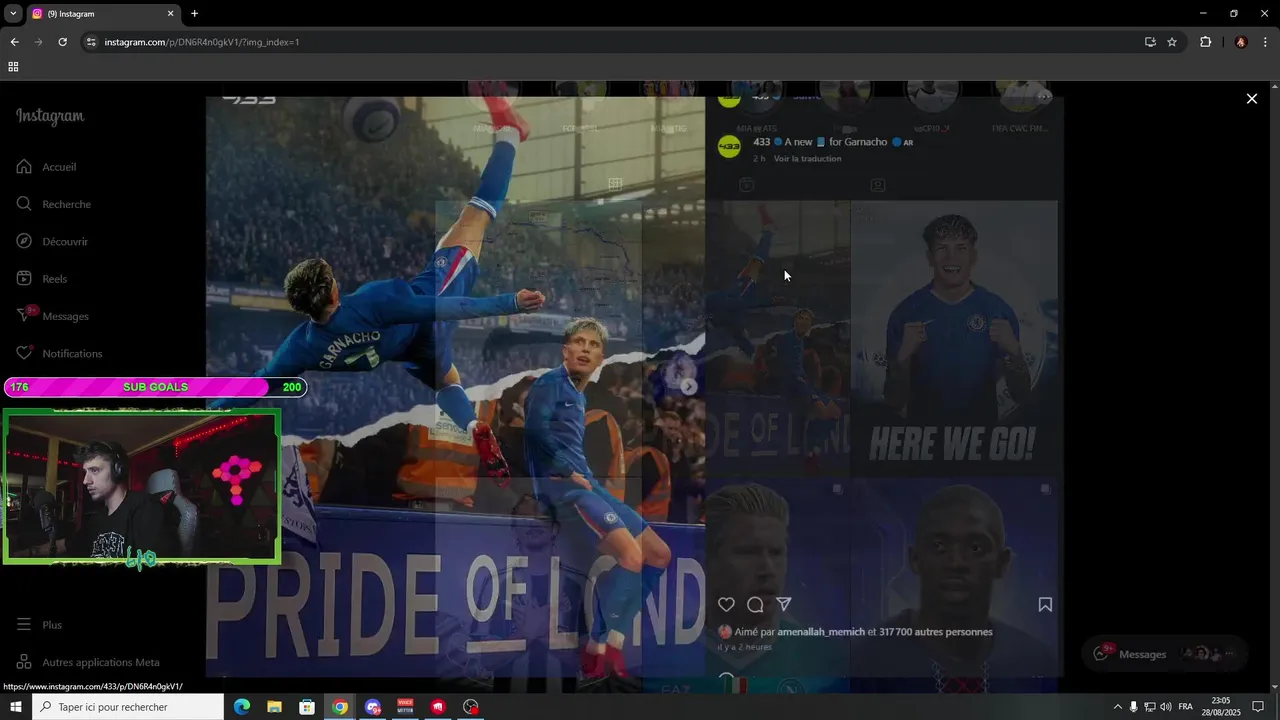This screenshot has height=720, width=1280.
Task: Reload the Instagram page
Action: pyautogui.click(x=62, y=42)
